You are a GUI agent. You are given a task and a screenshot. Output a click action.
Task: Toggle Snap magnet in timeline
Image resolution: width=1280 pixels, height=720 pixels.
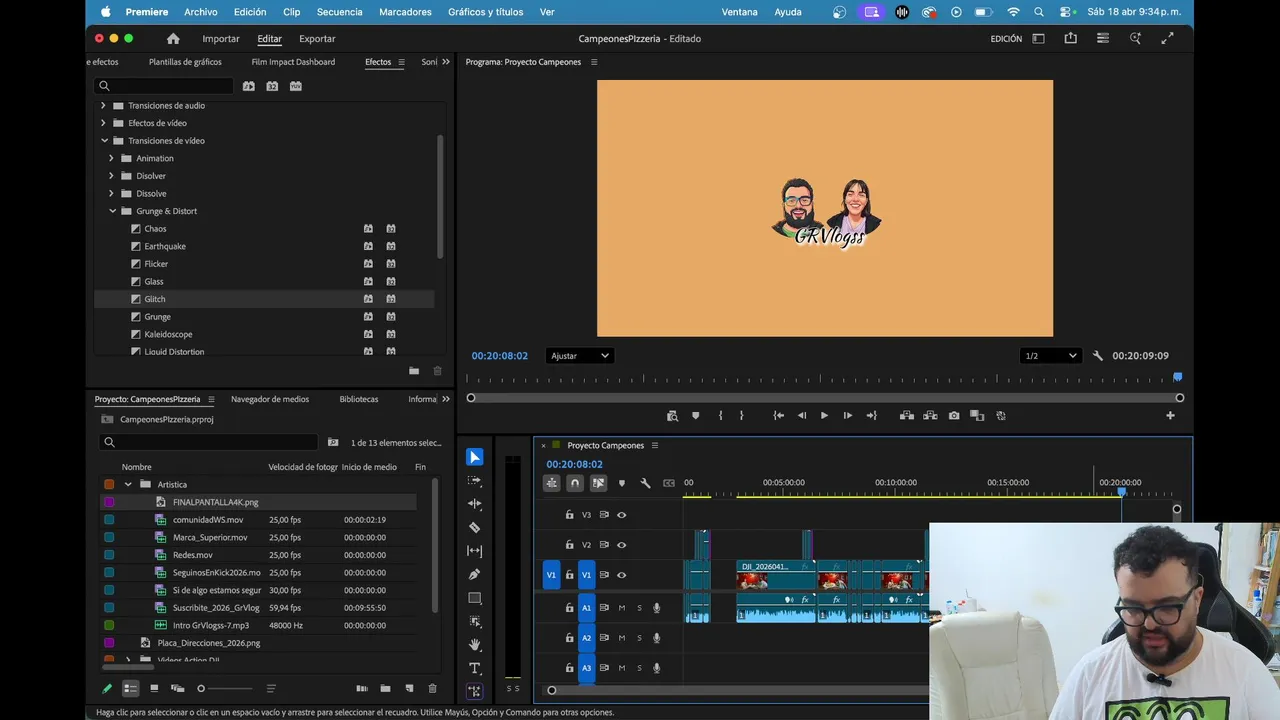pyautogui.click(x=575, y=483)
